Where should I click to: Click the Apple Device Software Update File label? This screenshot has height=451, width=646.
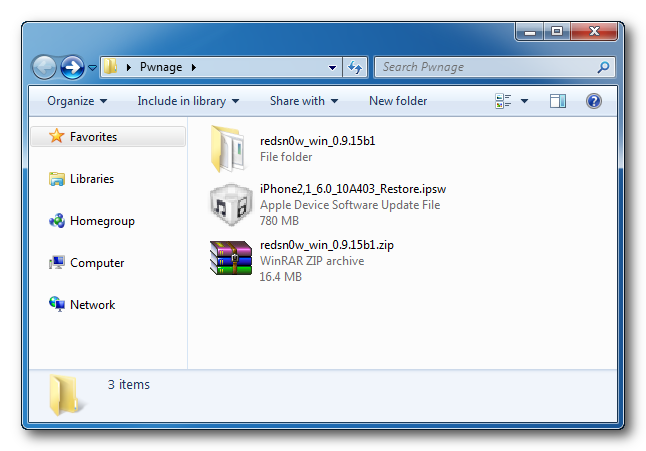click(350, 205)
